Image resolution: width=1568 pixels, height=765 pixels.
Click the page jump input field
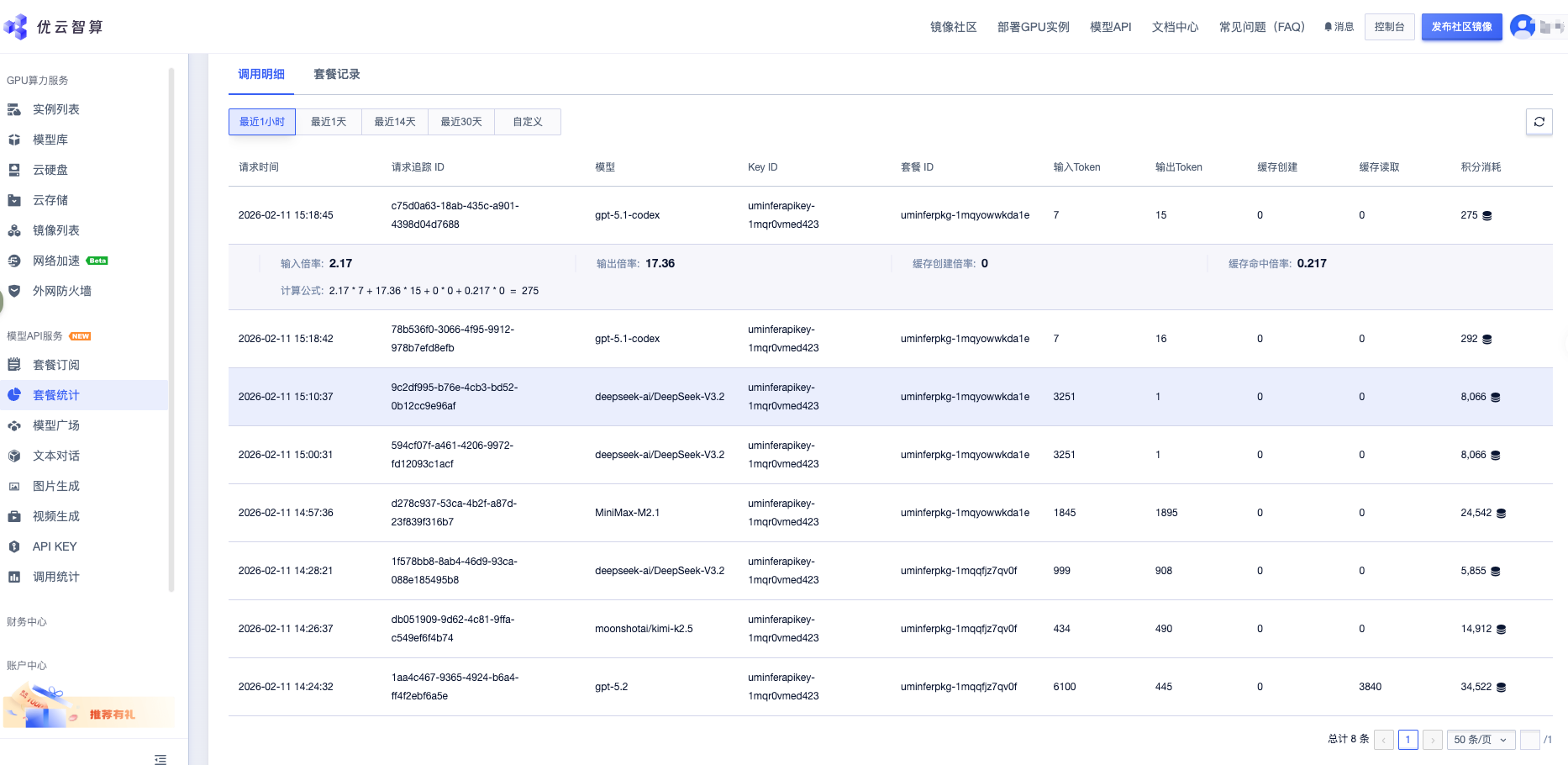click(1529, 740)
